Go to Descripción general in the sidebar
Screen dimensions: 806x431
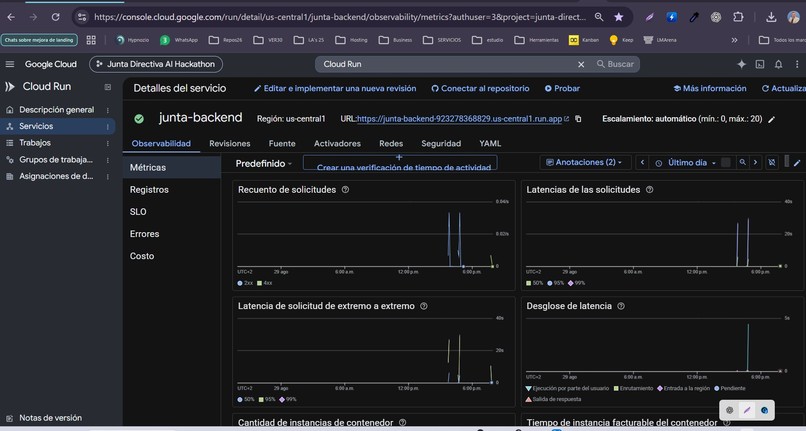[x=57, y=110]
